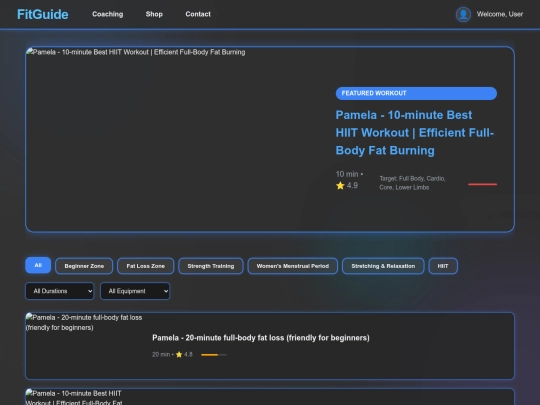Screen dimensions: 540x405
Task: Expand the All Equipment dropdown
Action: pyautogui.click(x=135, y=291)
